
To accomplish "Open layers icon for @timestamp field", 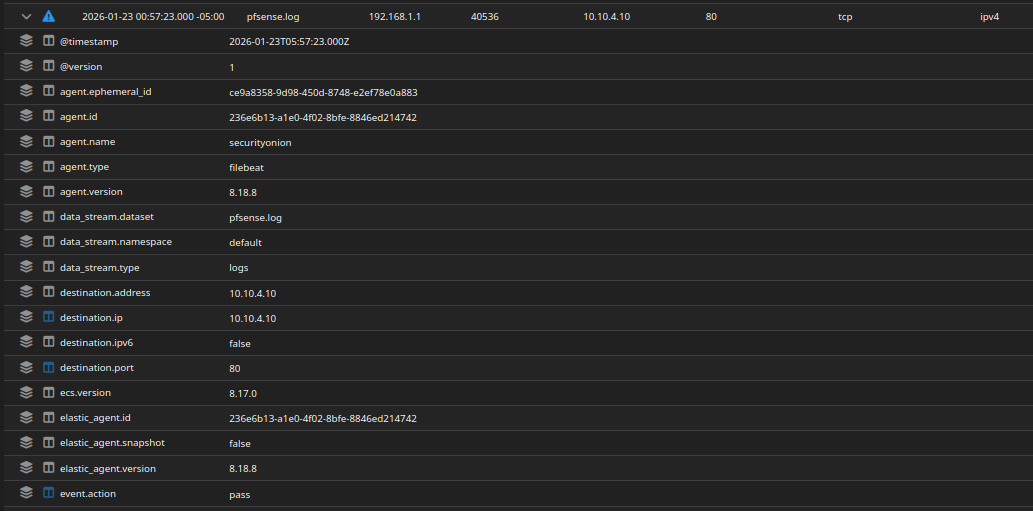I will tap(27, 42).
